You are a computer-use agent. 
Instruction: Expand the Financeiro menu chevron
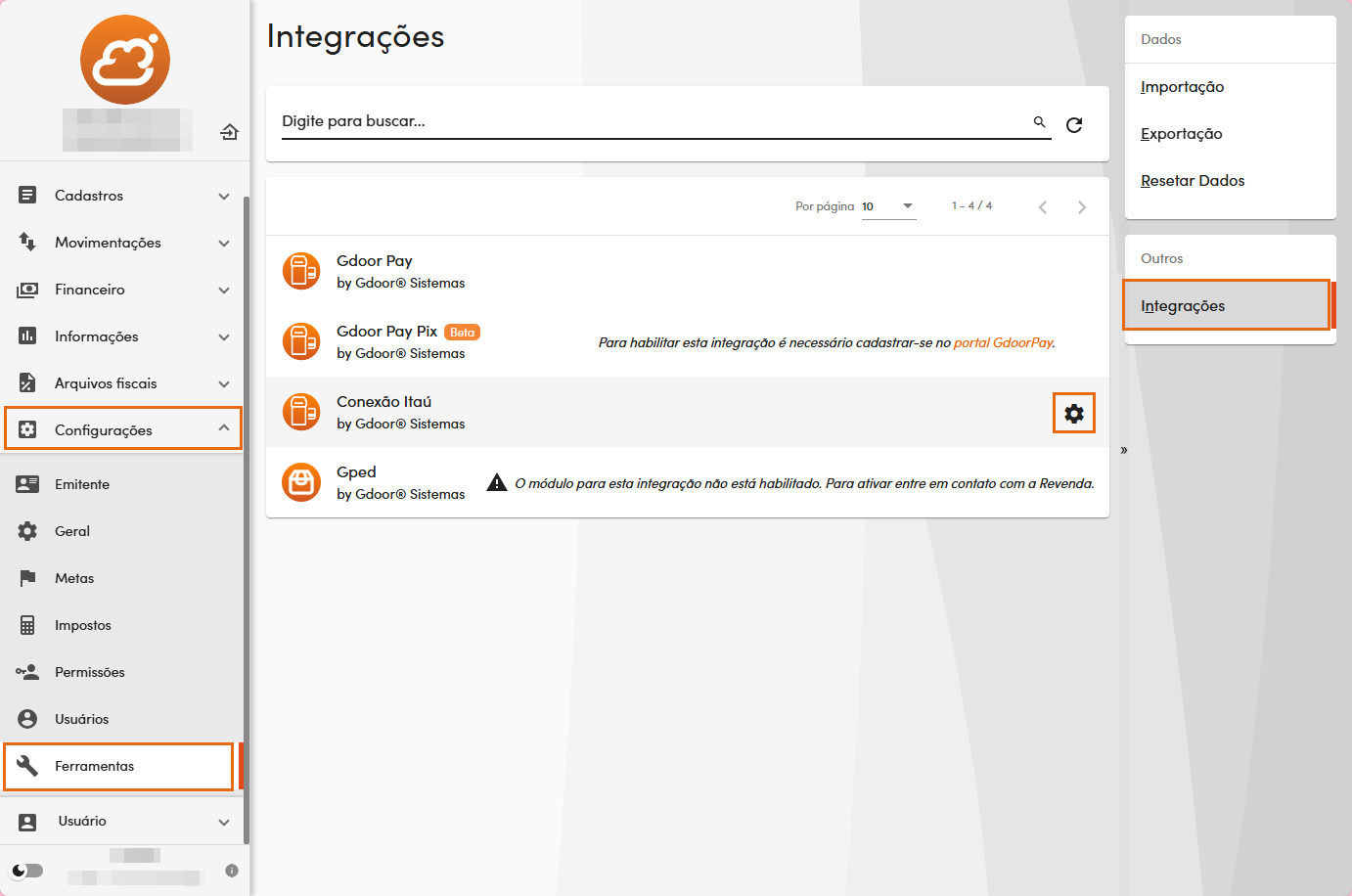(224, 291)
